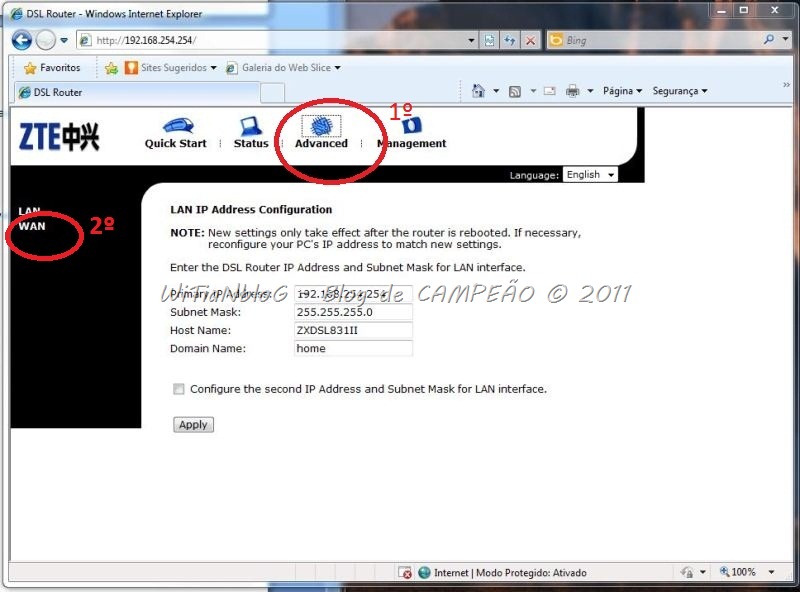
Task: Open the Favoritos star button
Action: click(52, 67)
